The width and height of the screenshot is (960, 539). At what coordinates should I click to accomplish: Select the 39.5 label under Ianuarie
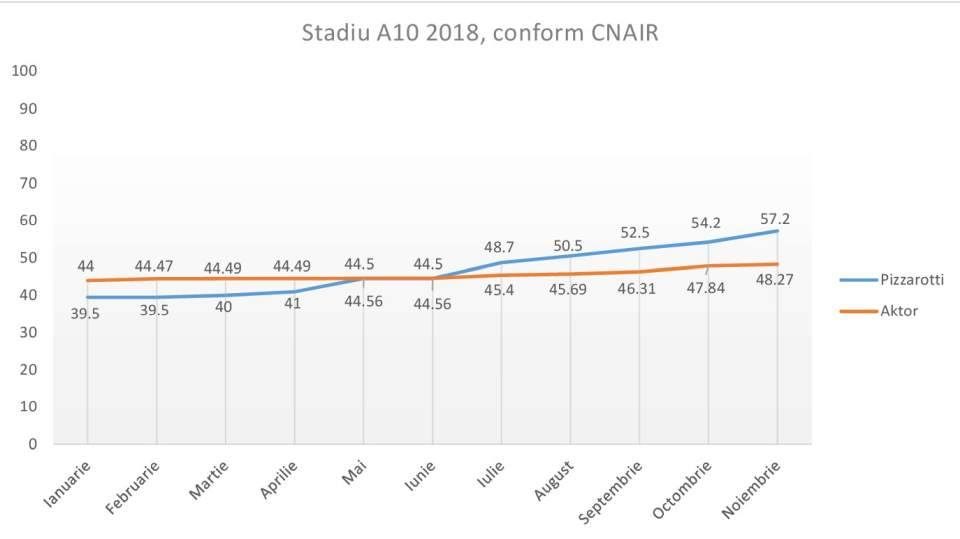(85, 314)
